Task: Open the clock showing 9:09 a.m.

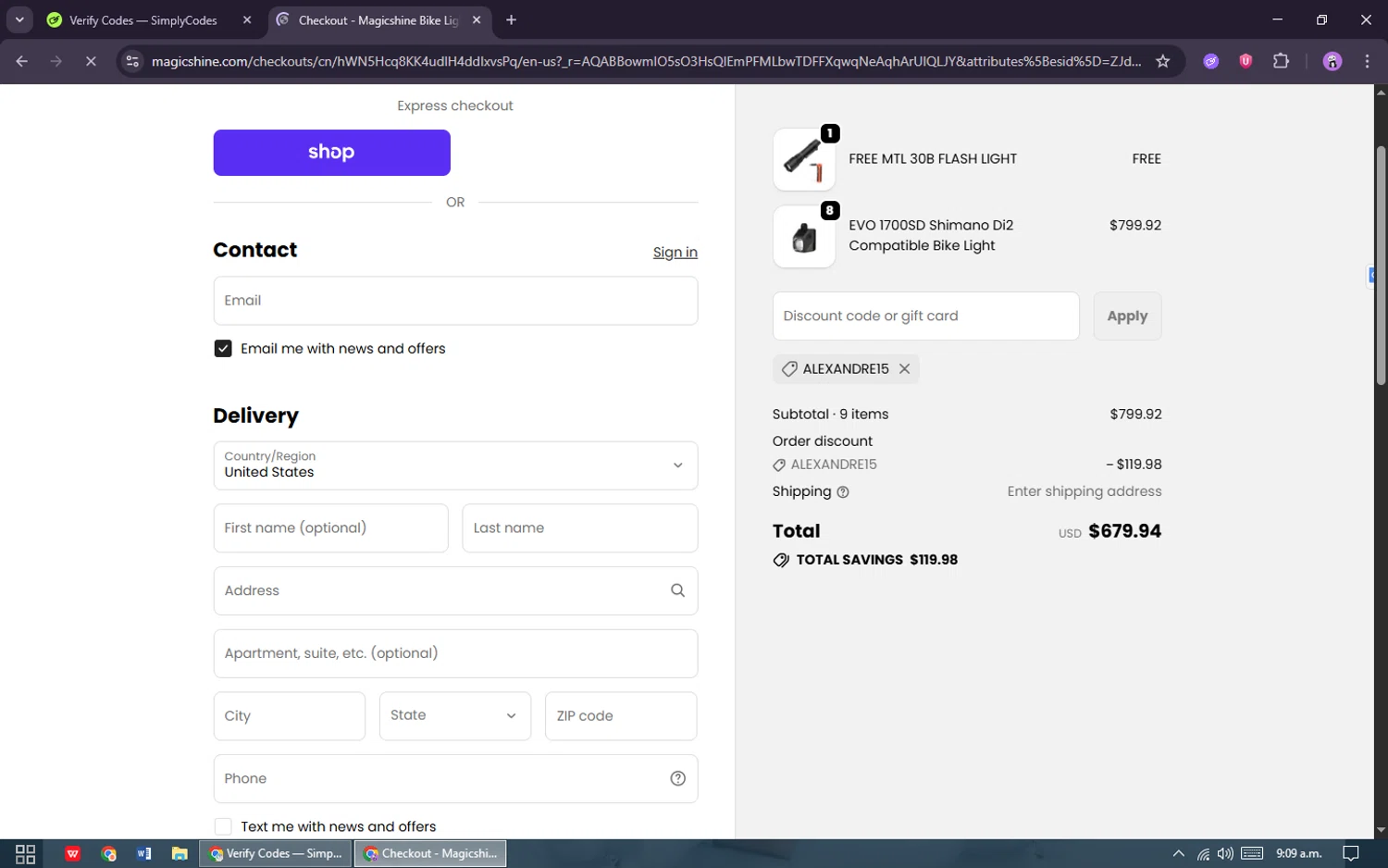Action: [1298, 853]
